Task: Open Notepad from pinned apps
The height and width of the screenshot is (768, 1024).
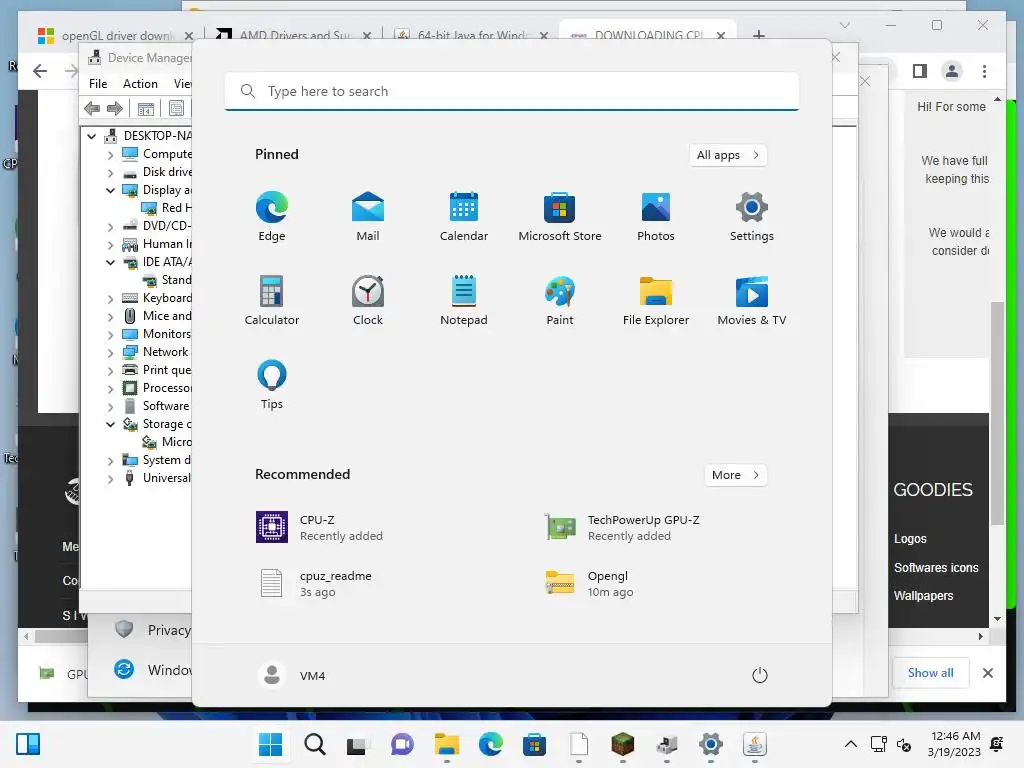Action: pos(464,300)
